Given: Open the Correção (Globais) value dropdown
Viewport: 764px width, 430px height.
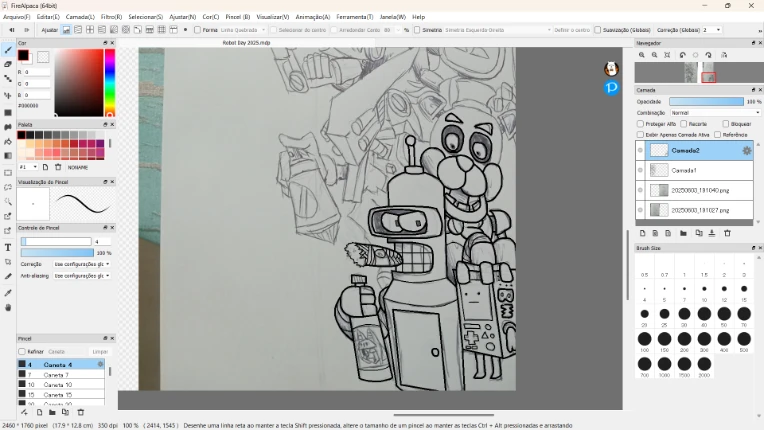Looking at the screenshot, I should tap(711, 30).
